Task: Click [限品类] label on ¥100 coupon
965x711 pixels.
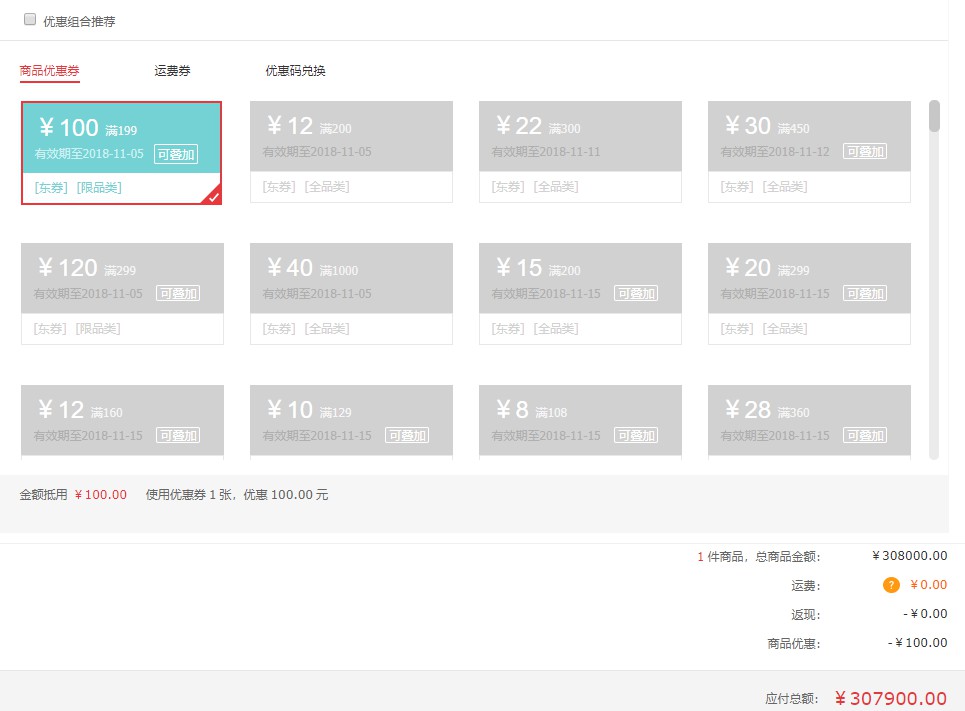Action: [99, 187]
